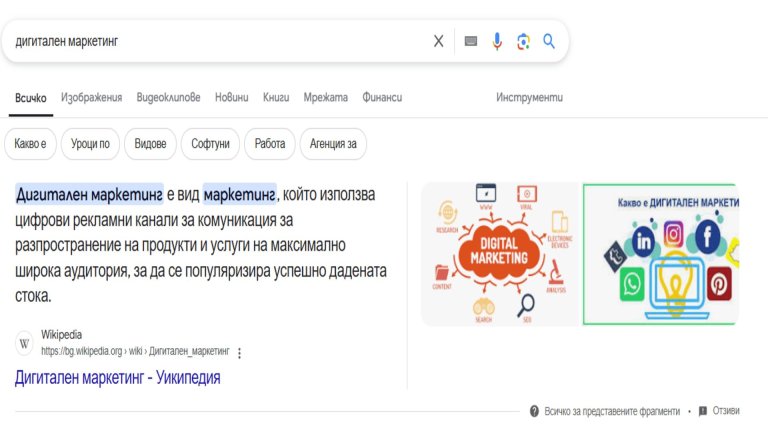Apply the 'Какво е' filter chip

pos(30,144)
